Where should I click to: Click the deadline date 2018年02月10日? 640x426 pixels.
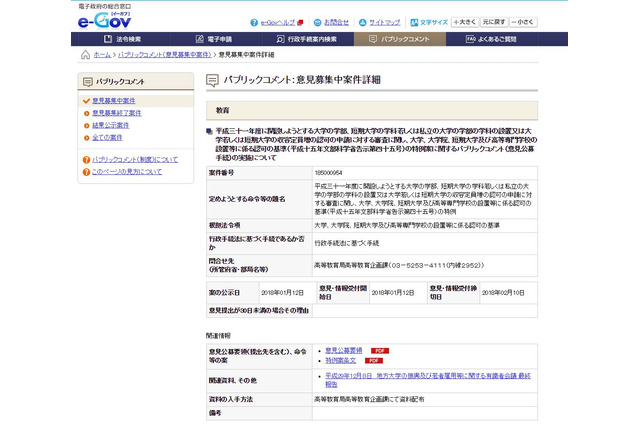503,293
